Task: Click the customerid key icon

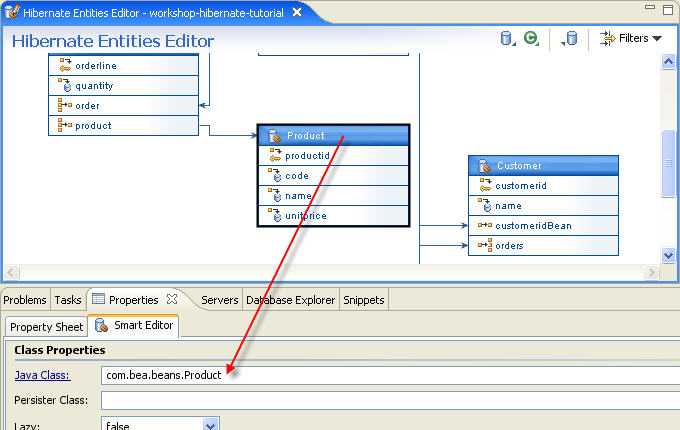Action: click(x=485, y=186)
